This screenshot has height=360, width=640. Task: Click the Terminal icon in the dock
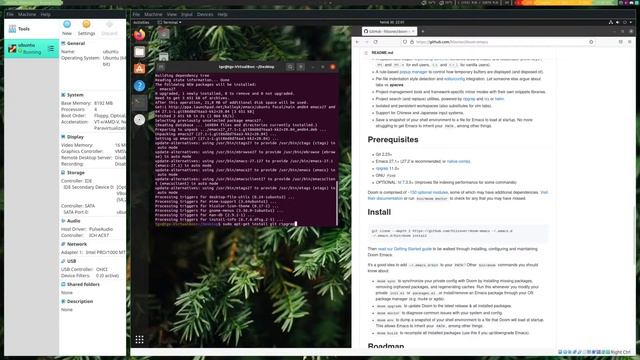(x=140, y=102)
